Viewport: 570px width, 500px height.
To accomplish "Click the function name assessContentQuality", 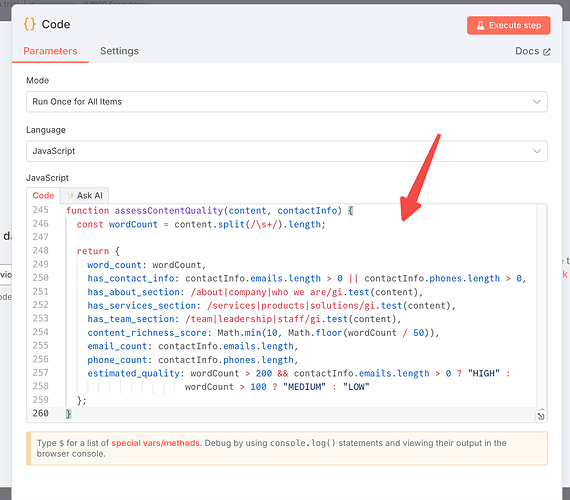I will [169, 211].
